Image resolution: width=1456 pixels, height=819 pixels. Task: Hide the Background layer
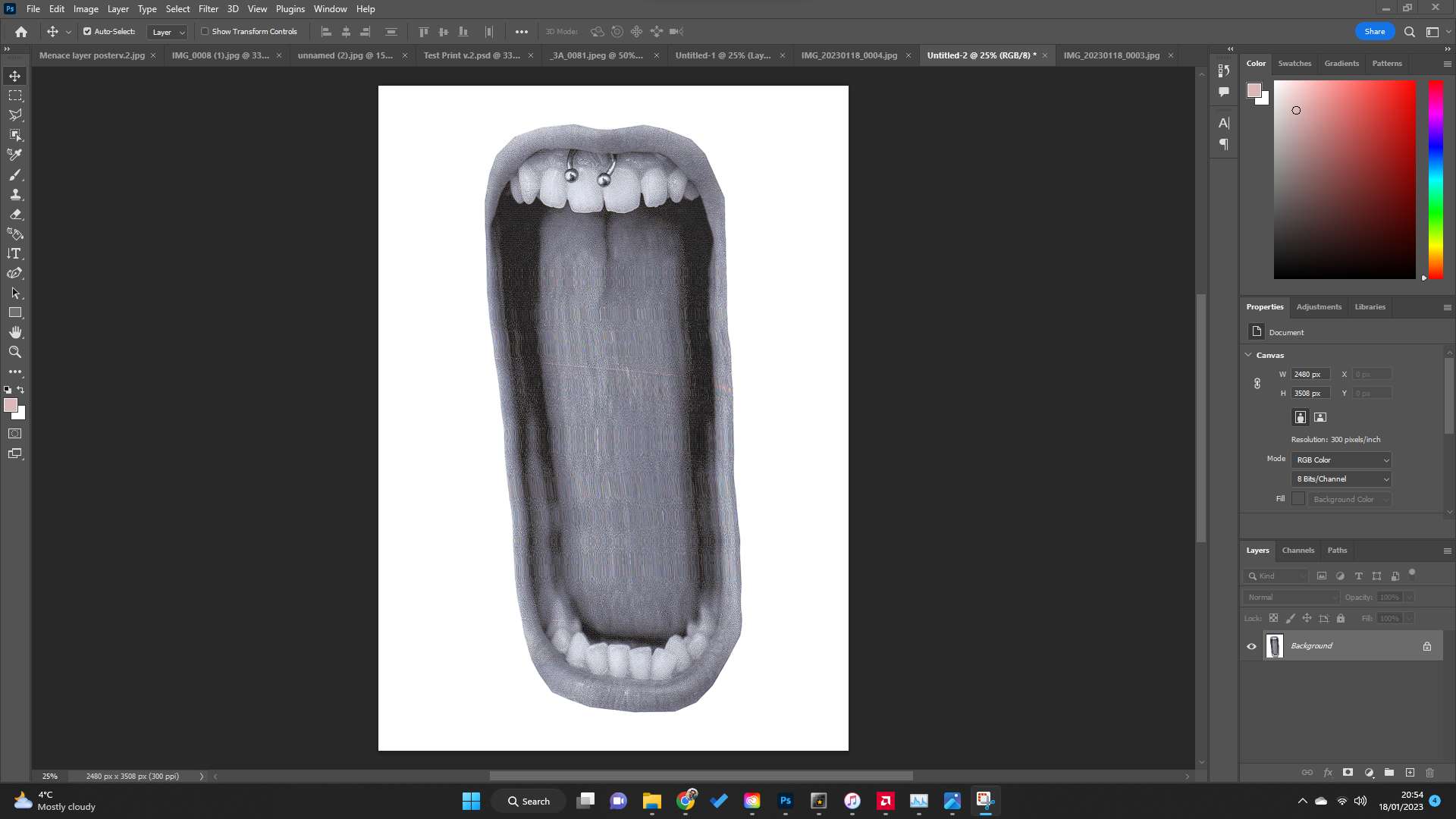(1251, 645)
